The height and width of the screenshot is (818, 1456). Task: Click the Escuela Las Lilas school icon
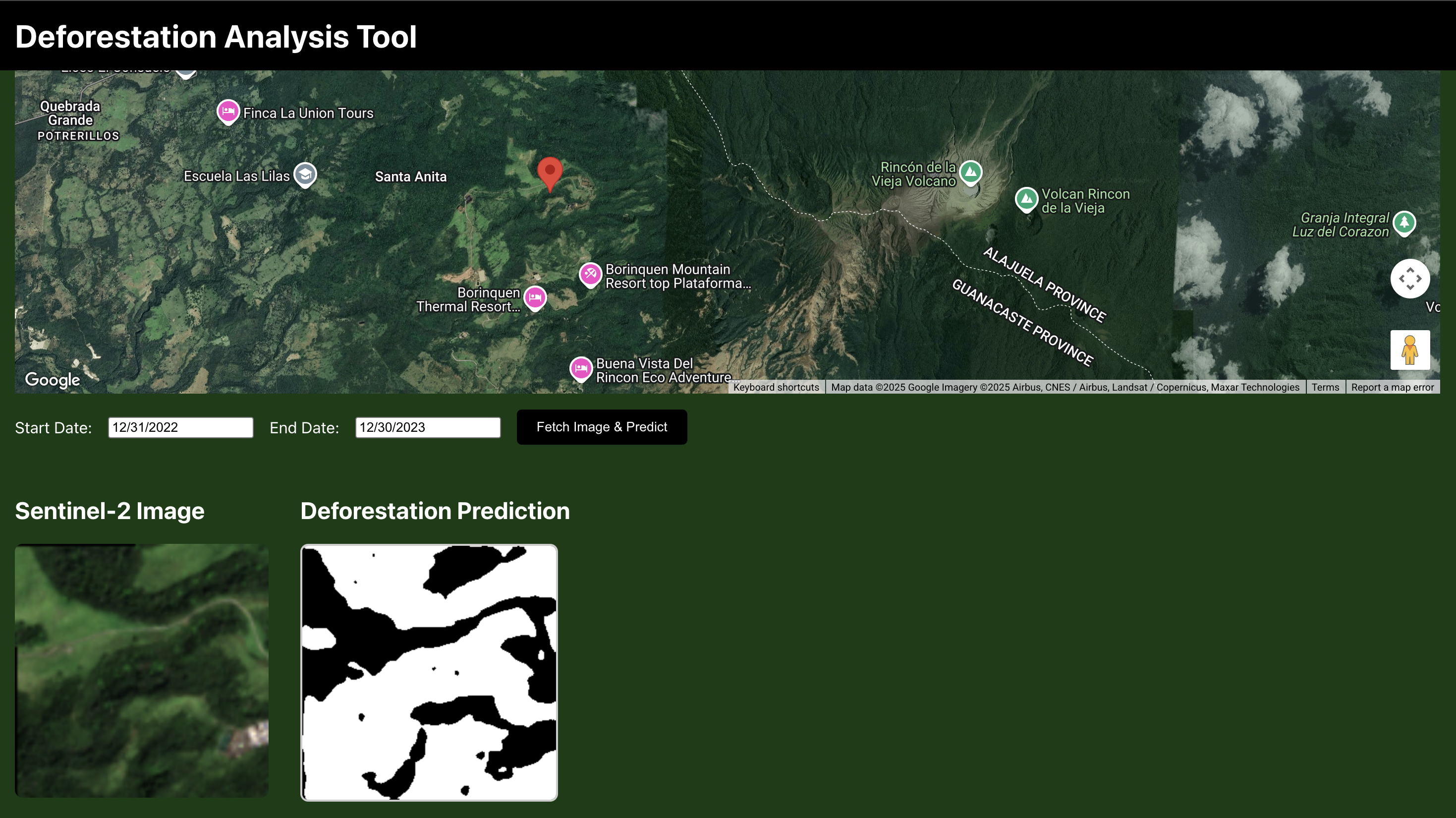305,175
